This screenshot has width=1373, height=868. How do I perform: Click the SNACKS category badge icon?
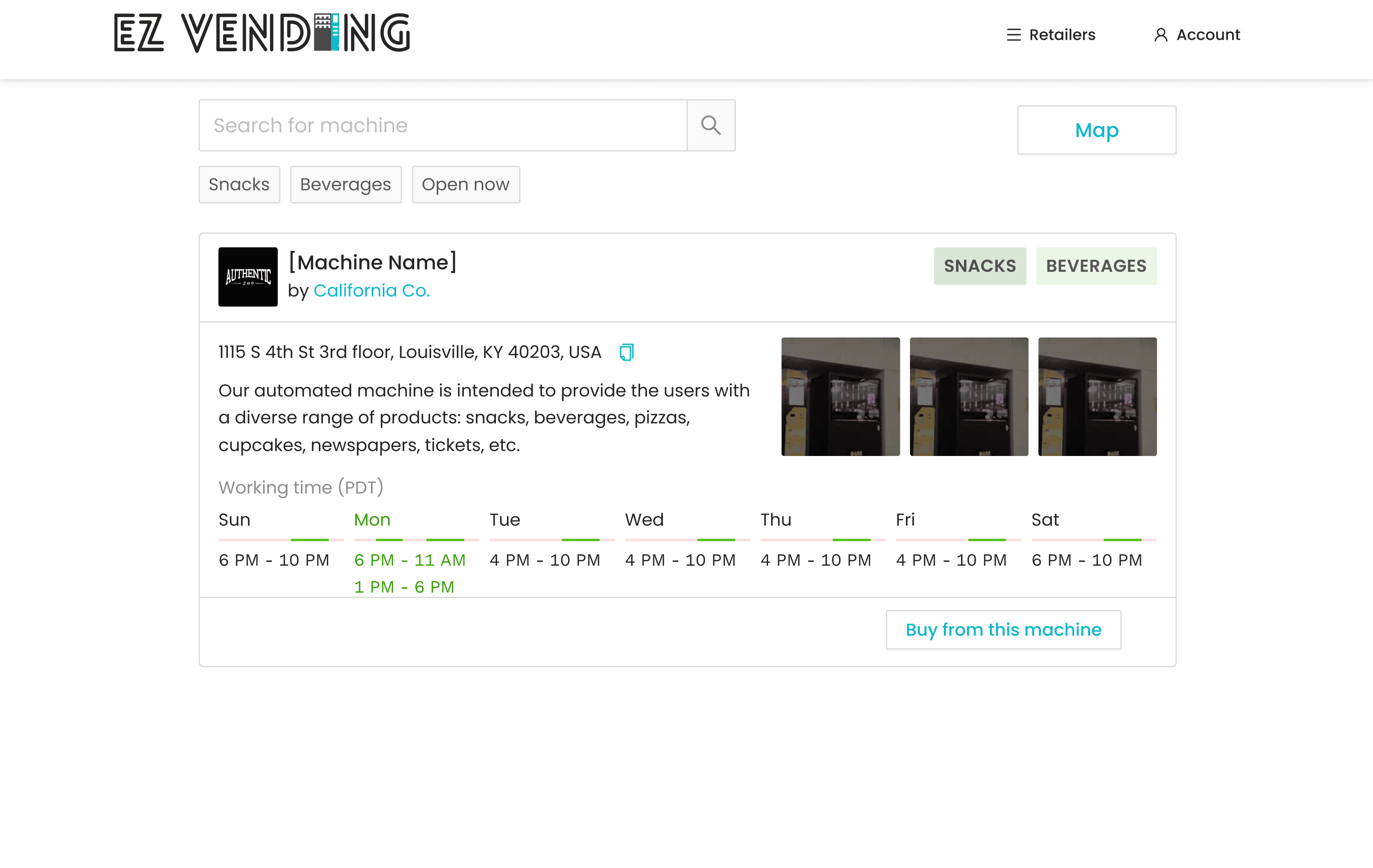click(x=981, y=265)
